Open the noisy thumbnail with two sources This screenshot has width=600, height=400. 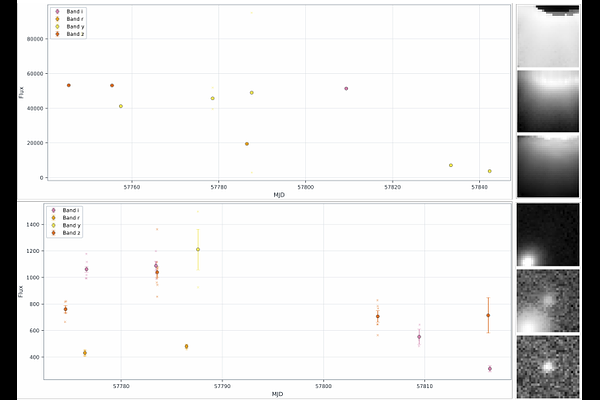tap(548, 301)
